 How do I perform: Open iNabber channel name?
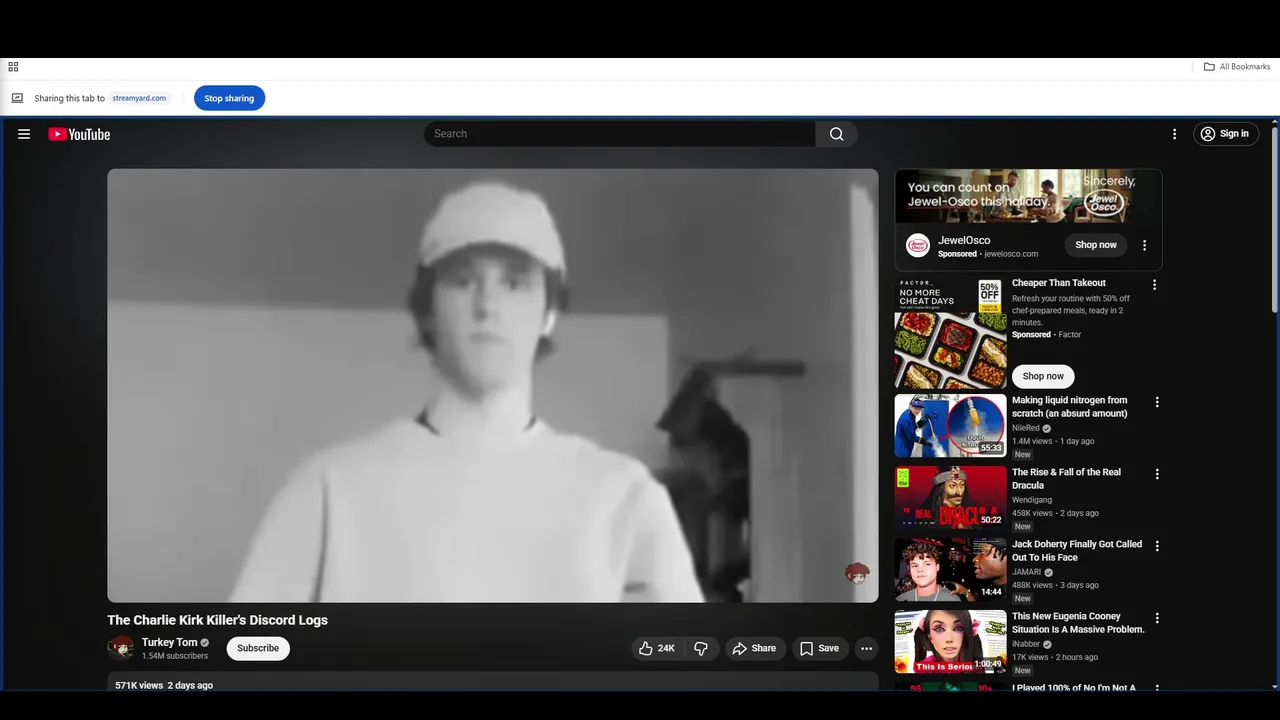click(1026, 644)
